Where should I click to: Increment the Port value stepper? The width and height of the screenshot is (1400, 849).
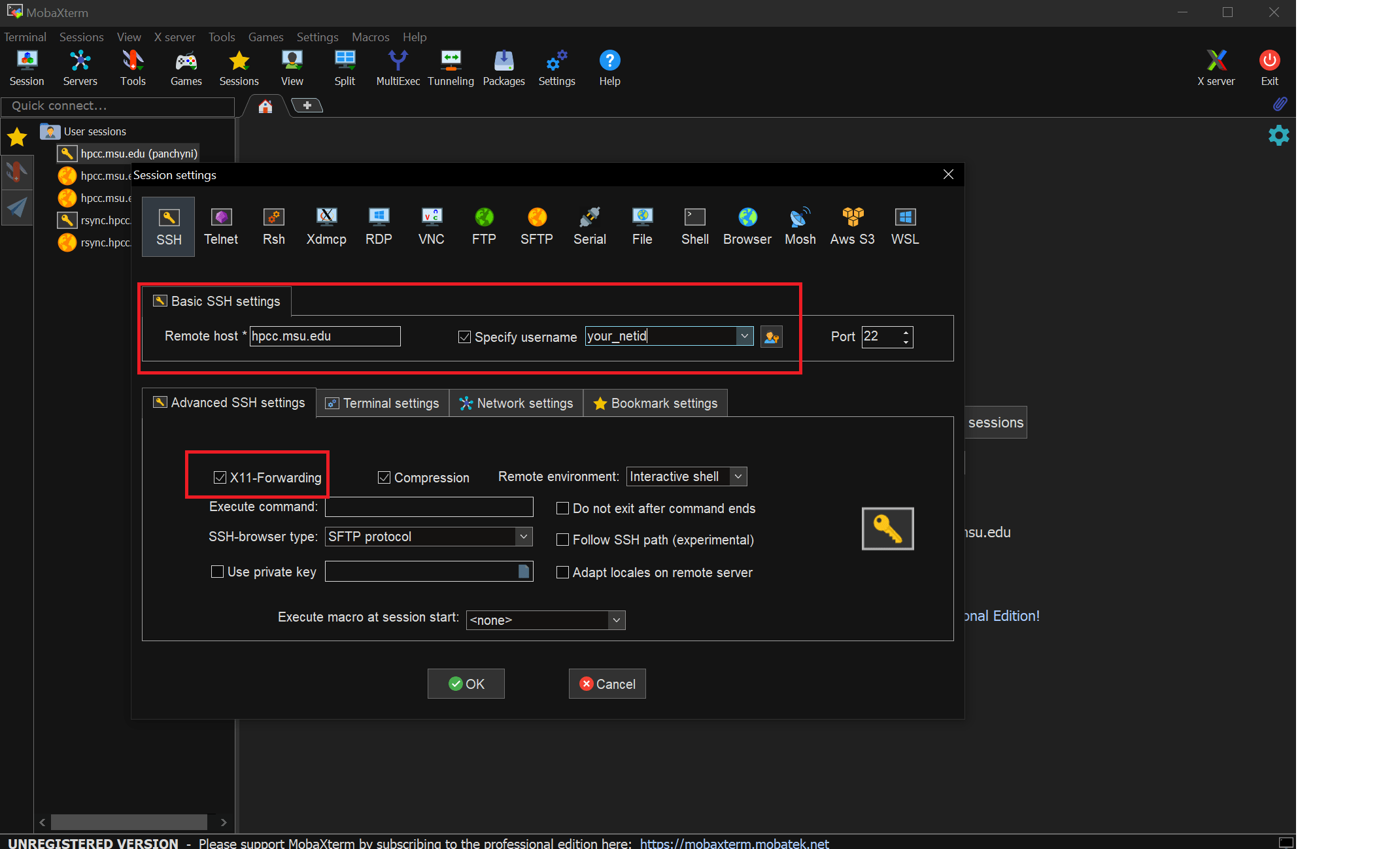(x=906, y=333)
